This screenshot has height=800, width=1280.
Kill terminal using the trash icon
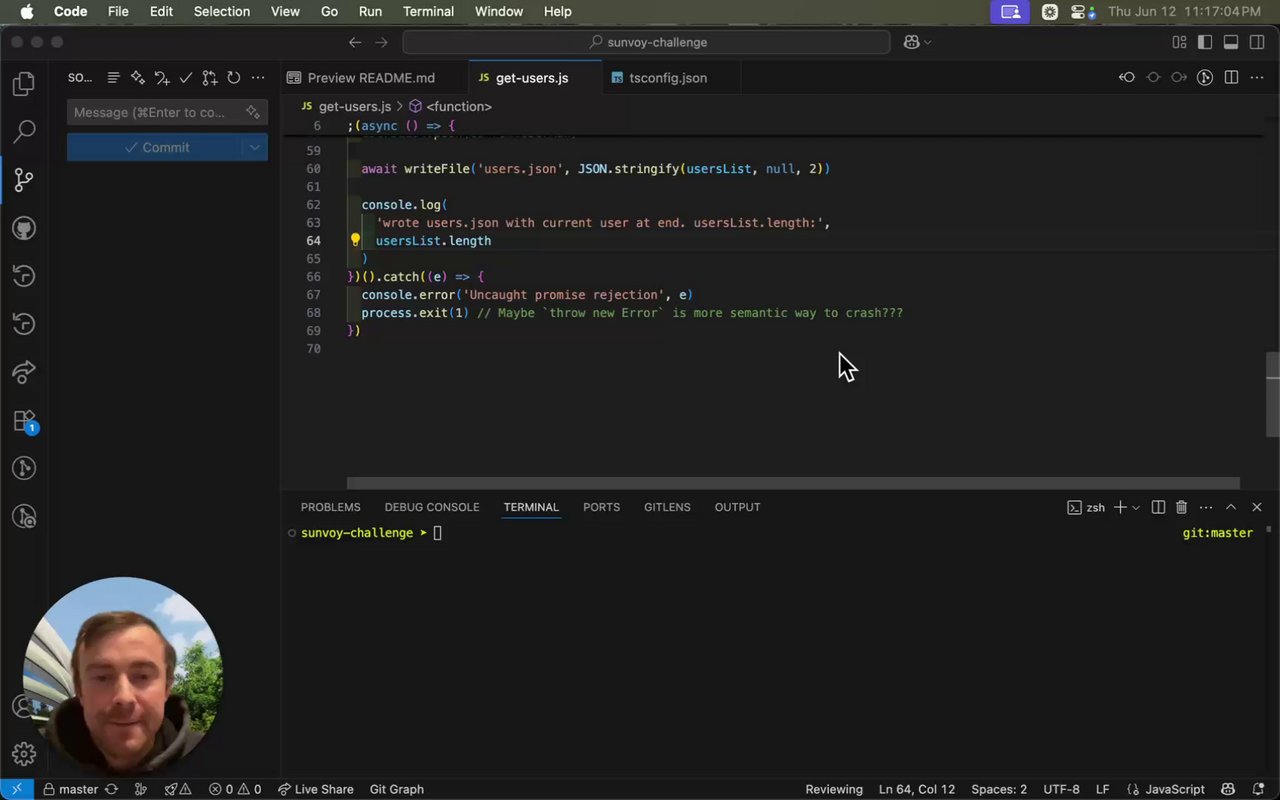click(x=1181, y=507)
